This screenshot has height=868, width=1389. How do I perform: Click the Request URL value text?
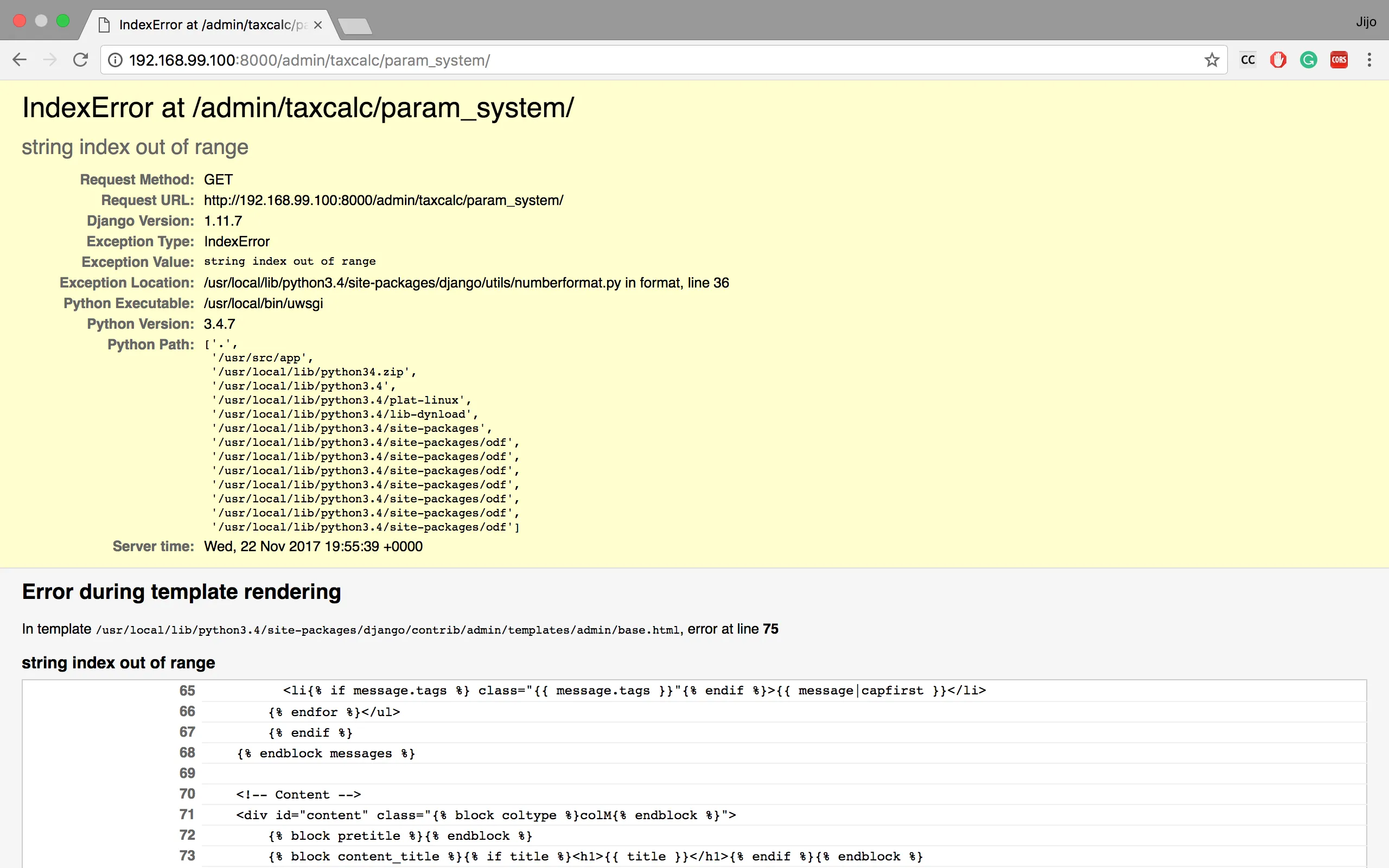(383, 200)
